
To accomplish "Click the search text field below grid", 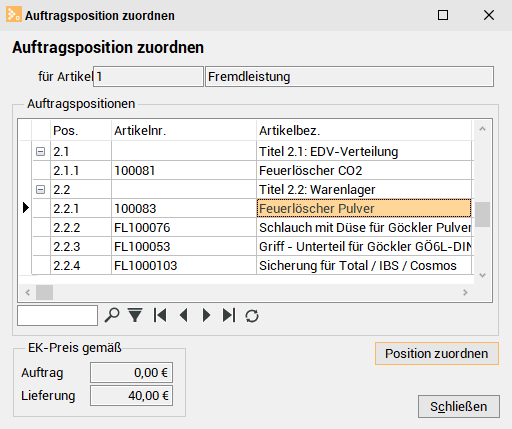I will point(57,315).
